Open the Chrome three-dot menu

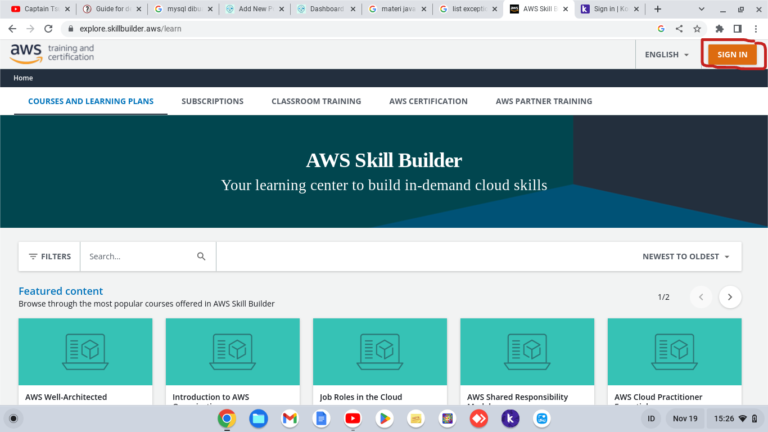tap(756, 29)
